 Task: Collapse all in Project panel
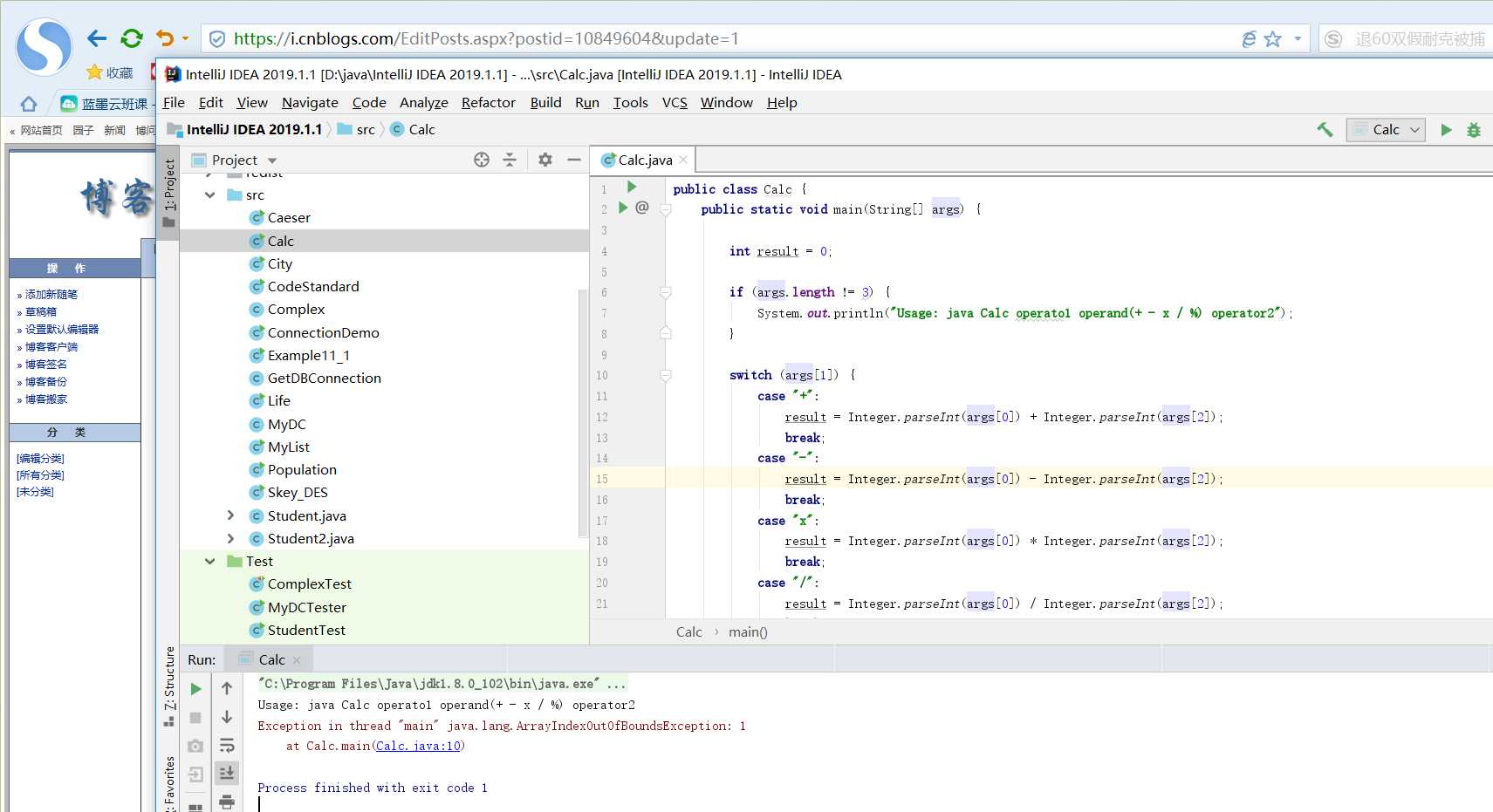510,160
